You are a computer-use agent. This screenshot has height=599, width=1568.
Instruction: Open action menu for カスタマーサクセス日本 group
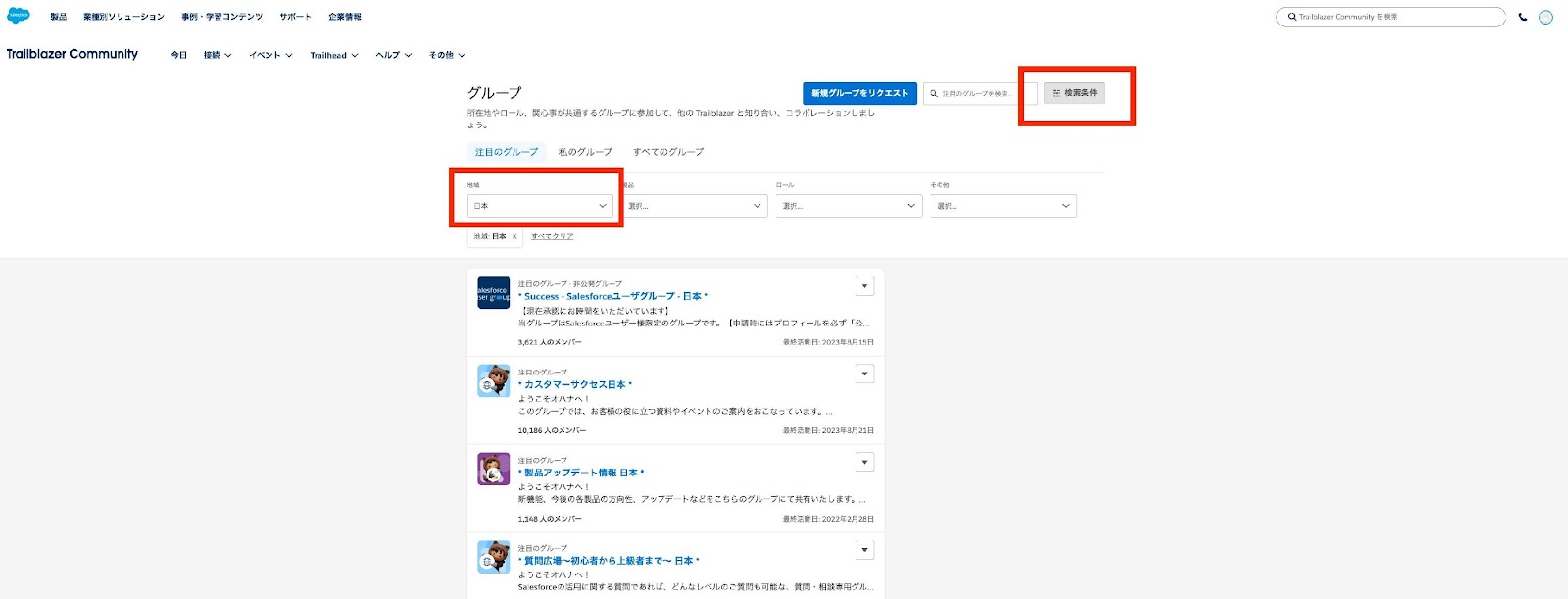pos(864,374)
